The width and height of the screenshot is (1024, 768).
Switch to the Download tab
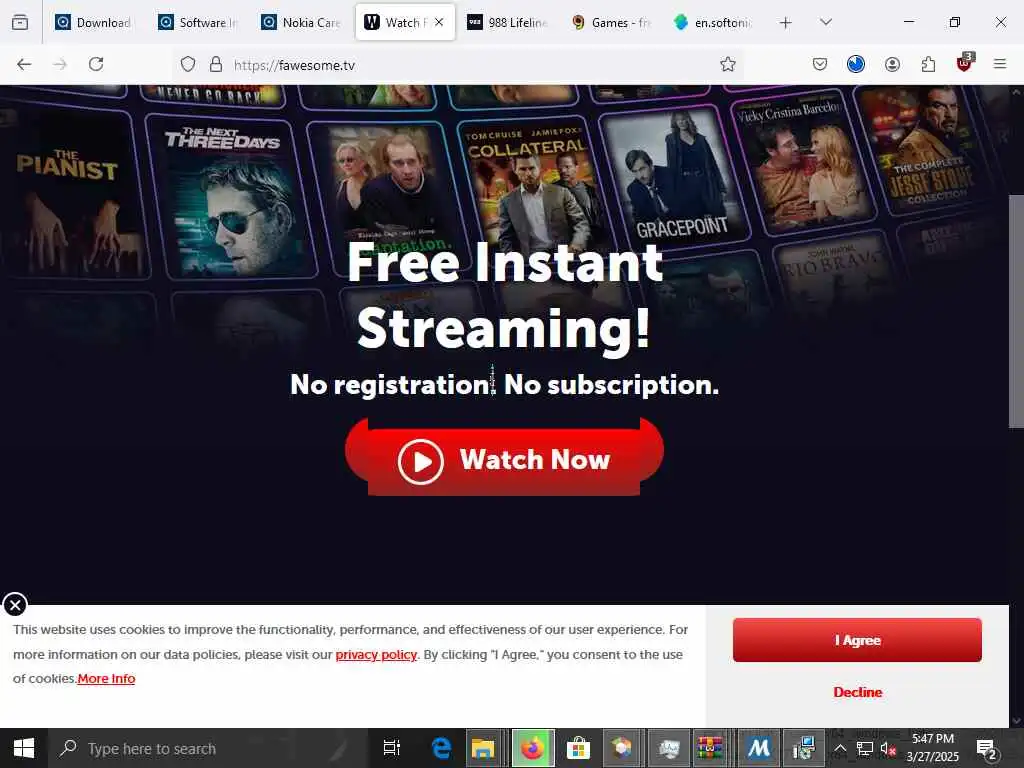point(93,22)
